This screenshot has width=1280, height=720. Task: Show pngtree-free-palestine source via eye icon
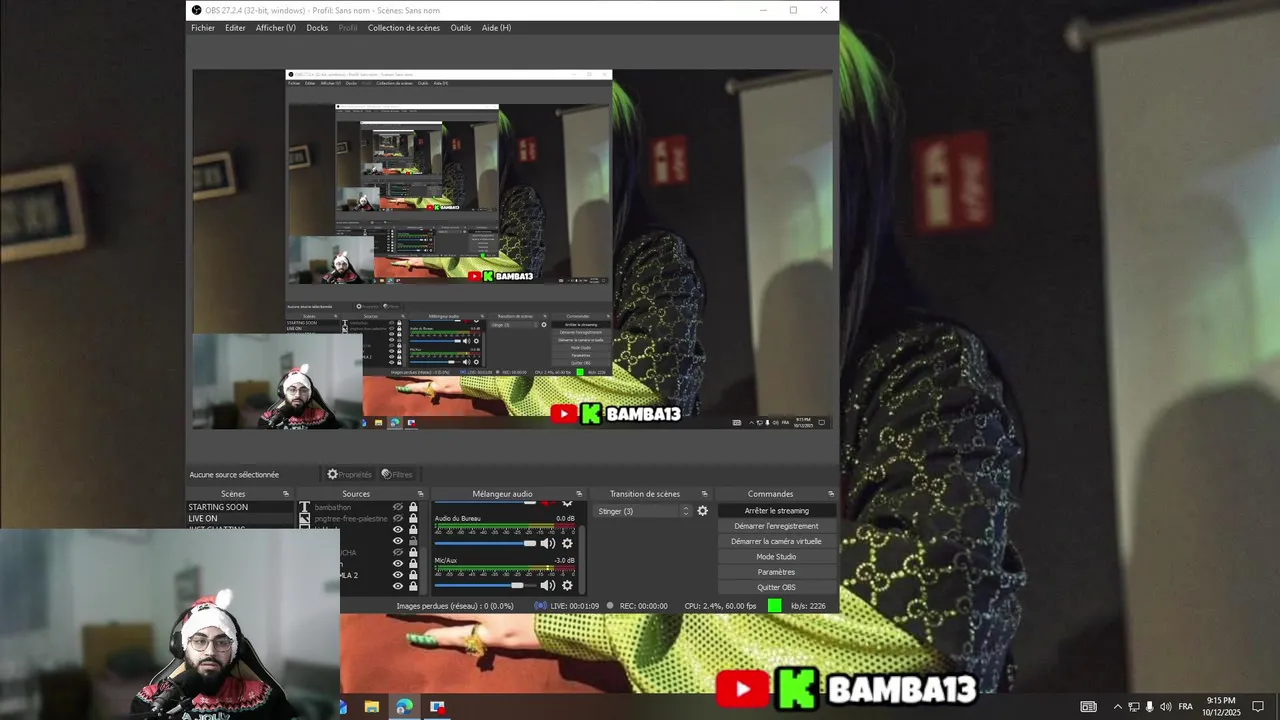[398, 519]
